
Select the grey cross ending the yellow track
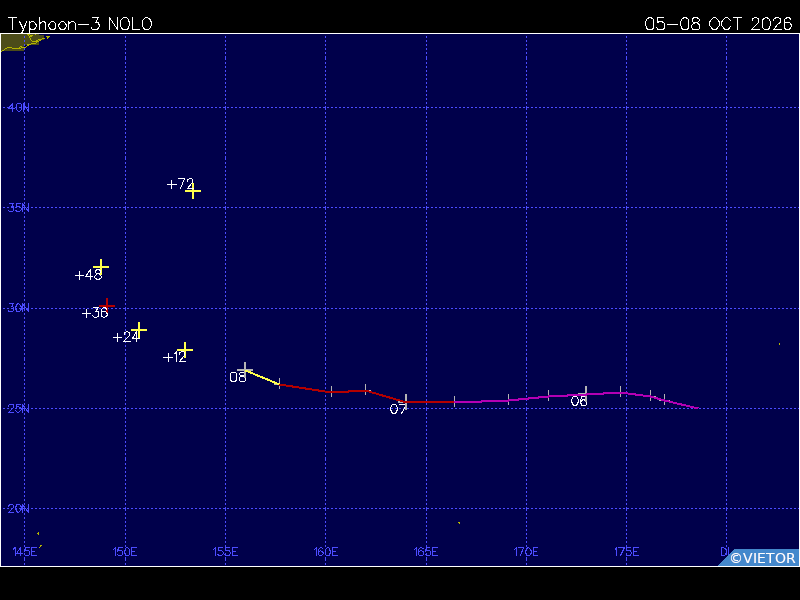pyautogui.click(x=245, y=369)
